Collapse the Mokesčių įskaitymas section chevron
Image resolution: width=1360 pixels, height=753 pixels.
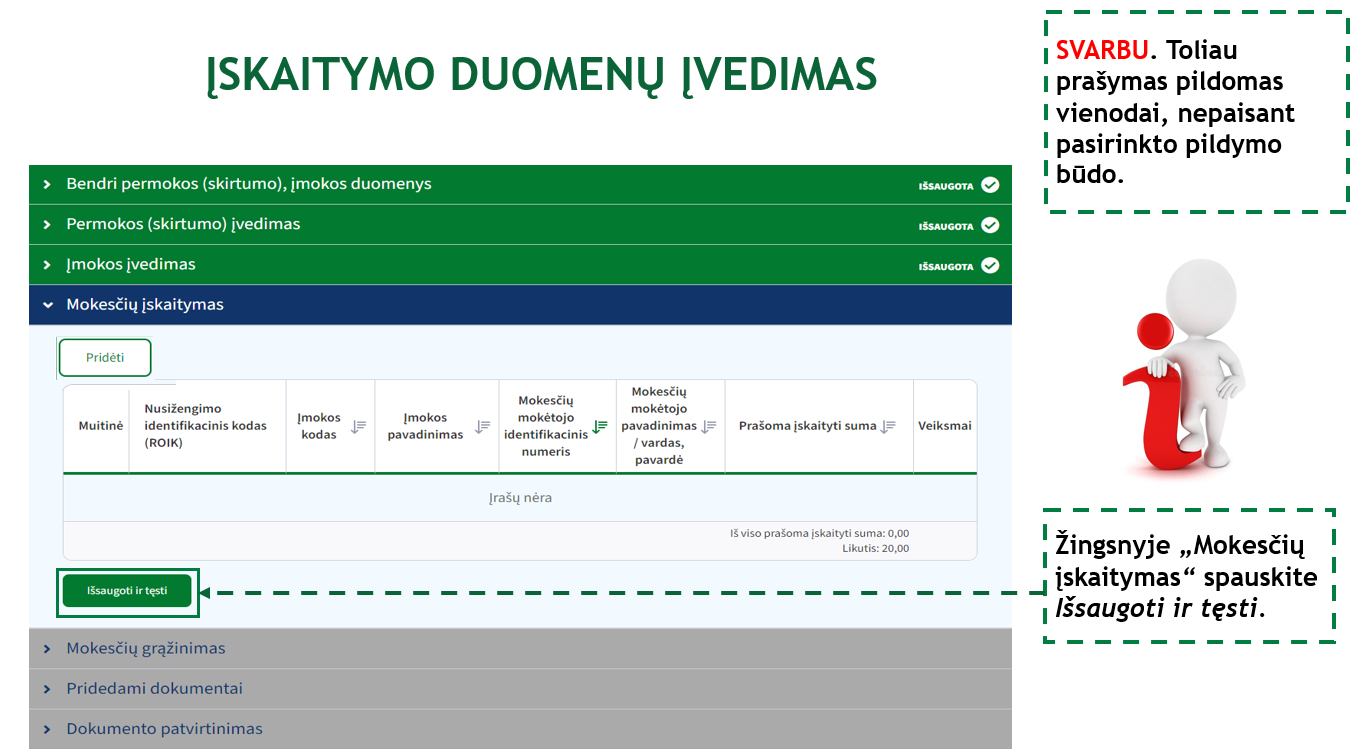tap(47, 305)
